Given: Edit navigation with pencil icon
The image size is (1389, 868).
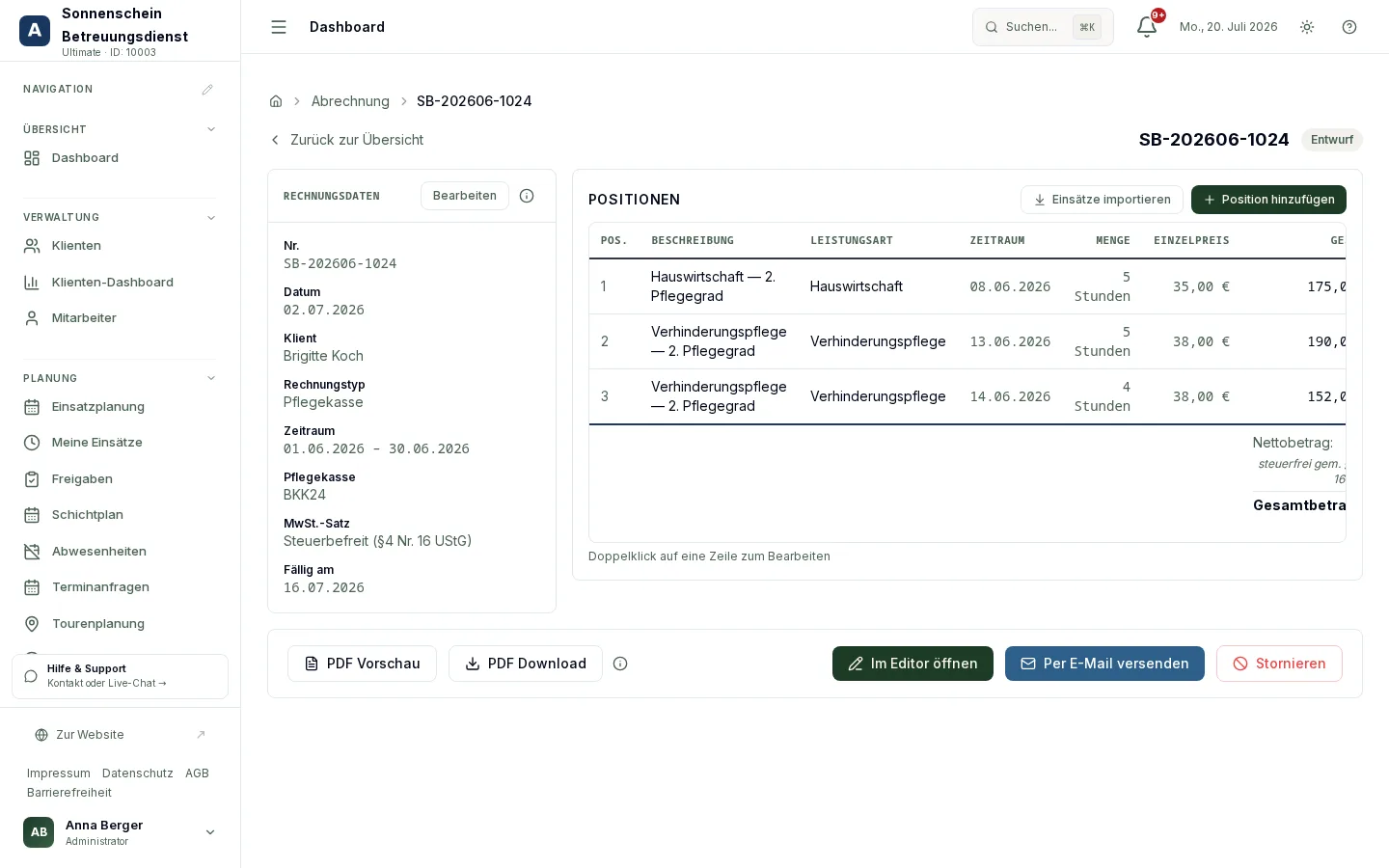Looking at the screenshot, I should [207, 90].
